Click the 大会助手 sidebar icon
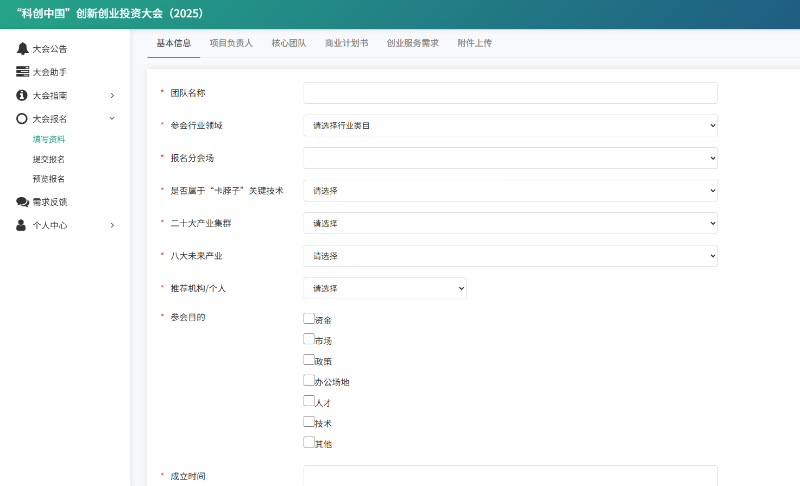 [x=22, y=72]
